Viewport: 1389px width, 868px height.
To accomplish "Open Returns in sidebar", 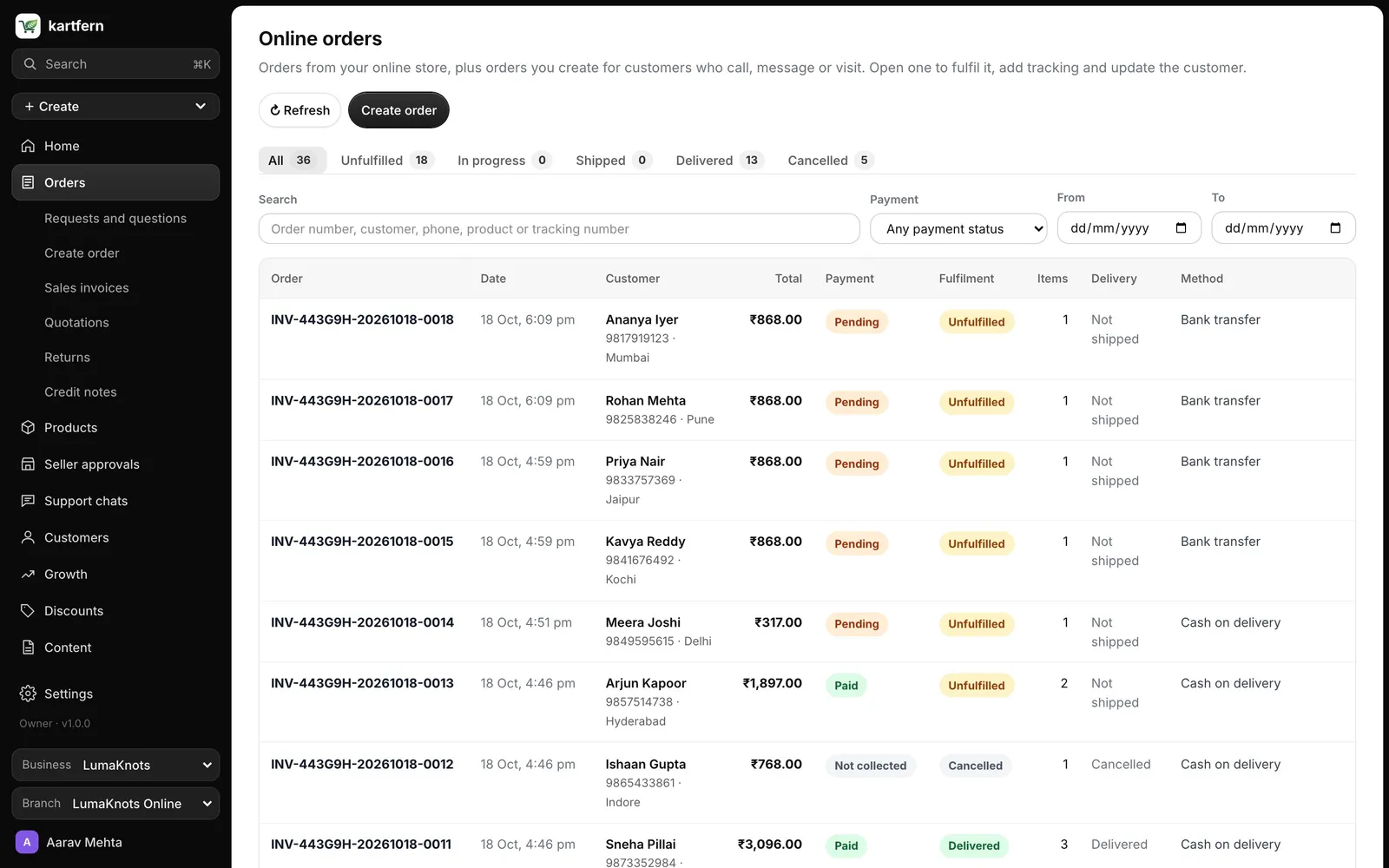I will click(x=67, y=358).
